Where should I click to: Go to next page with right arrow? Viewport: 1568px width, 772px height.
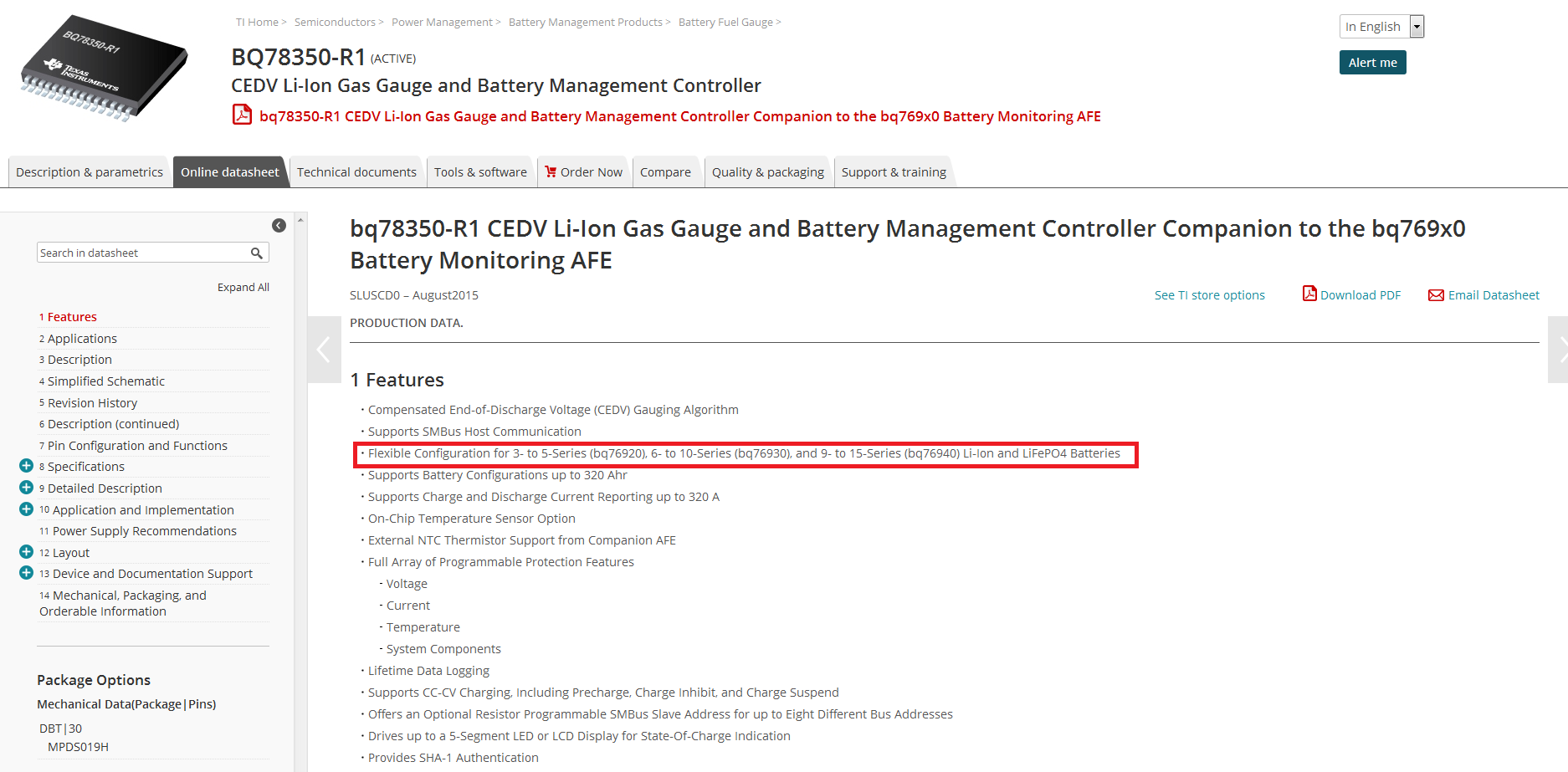pyautogui.click(x=1558, y=350)
